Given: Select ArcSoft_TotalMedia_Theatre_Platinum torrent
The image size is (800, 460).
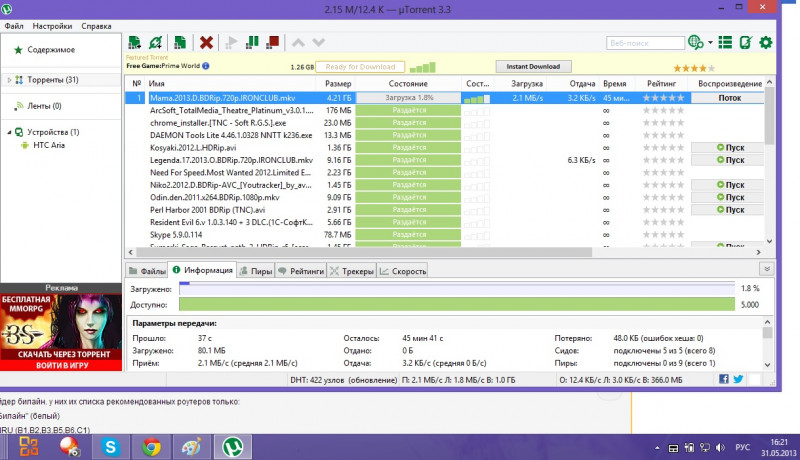Looking at the screenshot, I should tap(444, 110).
